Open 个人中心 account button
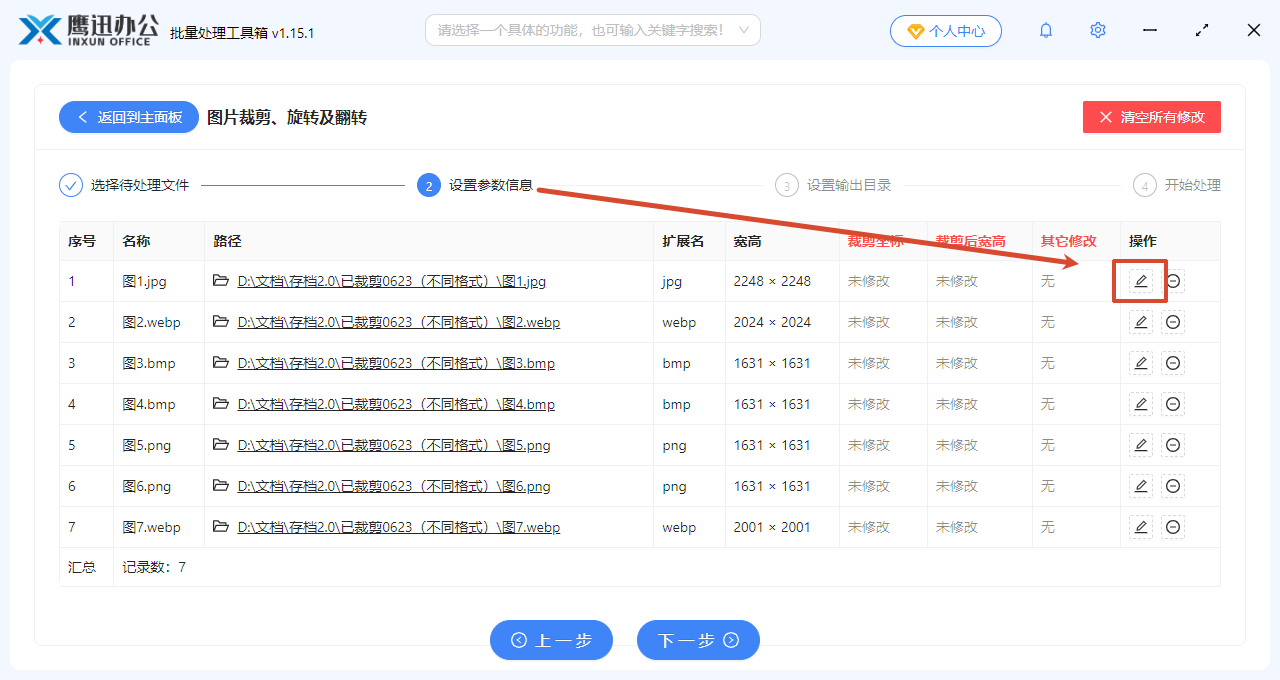 (946, 31)
